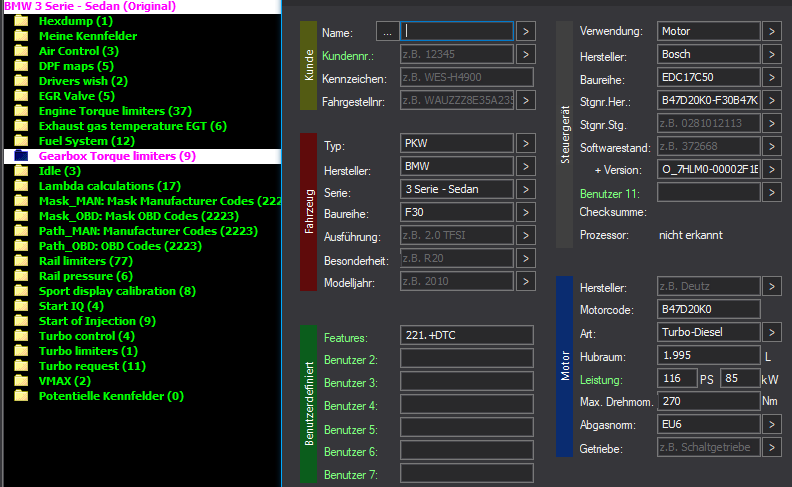792x487 pixels.
Task: Select Path_OBD: OBD Codes (2223) entry
Action: pyautogui.click(x=120, y=246)
